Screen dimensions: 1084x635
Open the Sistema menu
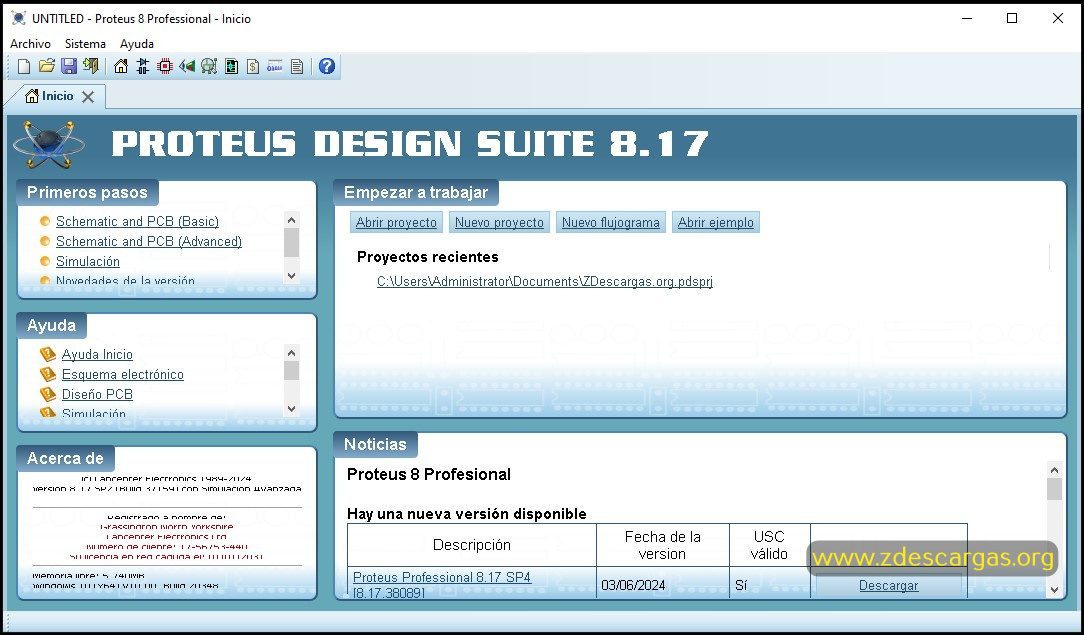85,44
